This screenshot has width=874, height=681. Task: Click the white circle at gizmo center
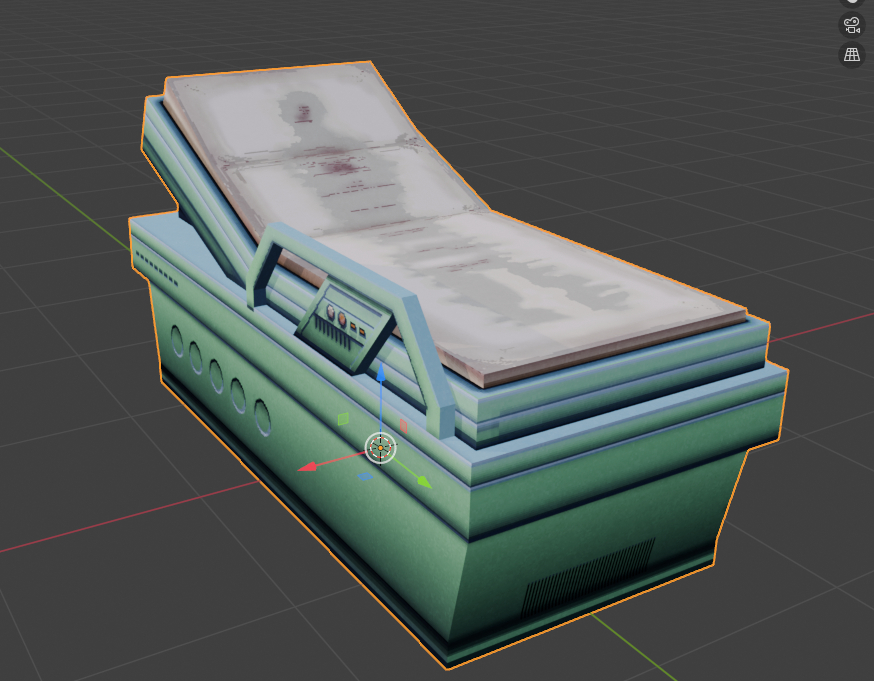381,448
